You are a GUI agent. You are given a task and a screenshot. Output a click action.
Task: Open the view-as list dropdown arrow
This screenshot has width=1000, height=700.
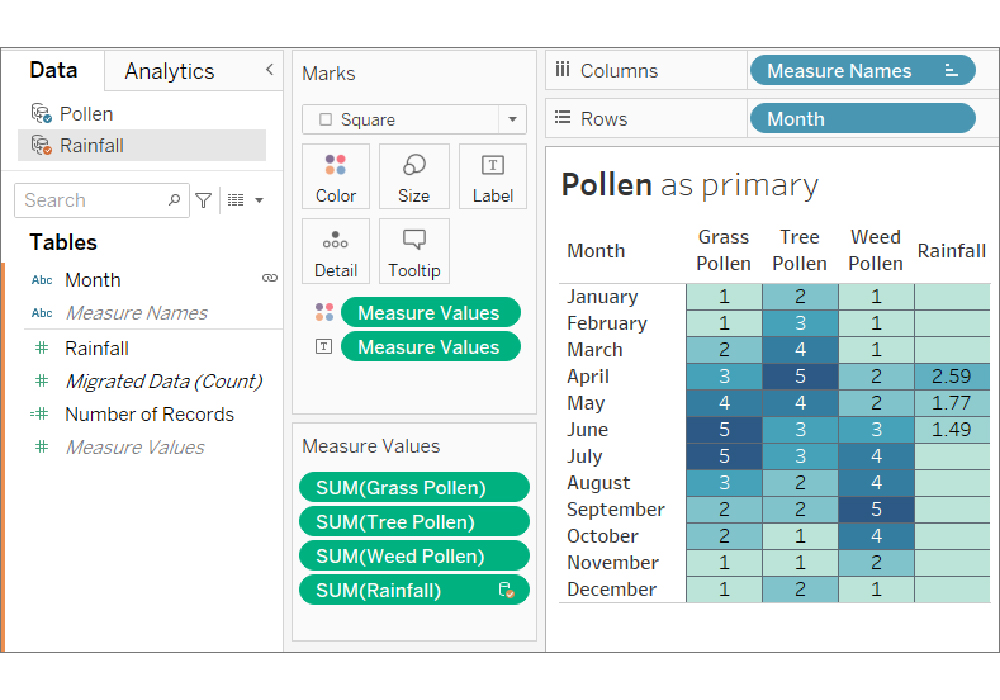pyautogui.click(x=258, y=201)
